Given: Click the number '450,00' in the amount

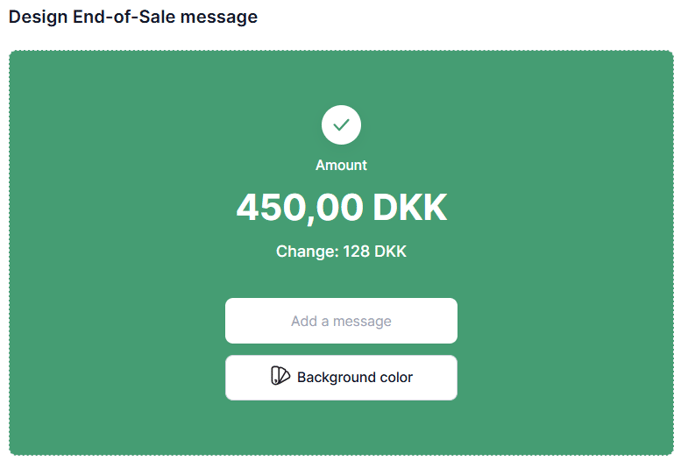Looking at the screenshot, I should (x=299, y=207).
